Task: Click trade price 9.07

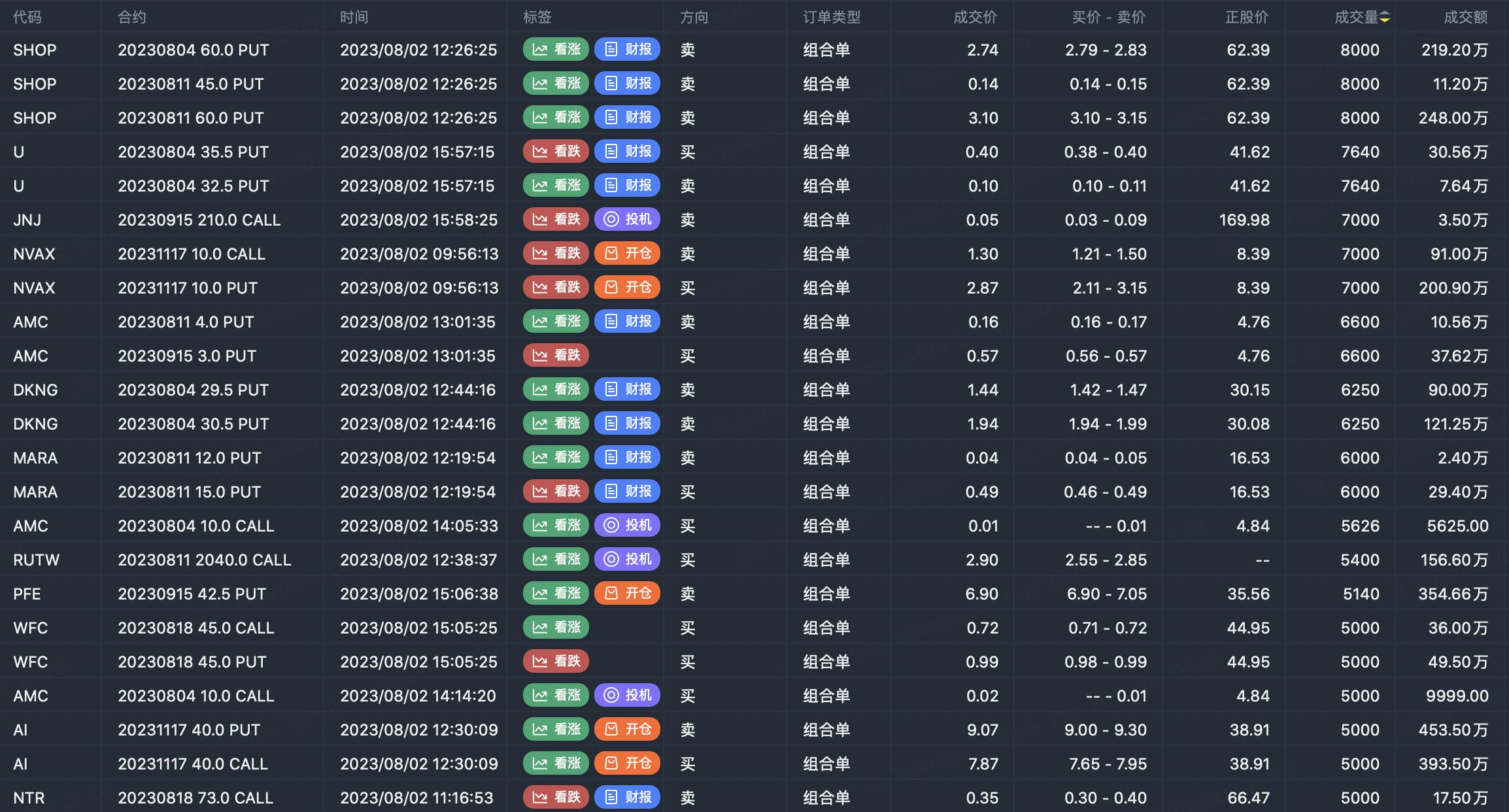Action: click(983, 730)
